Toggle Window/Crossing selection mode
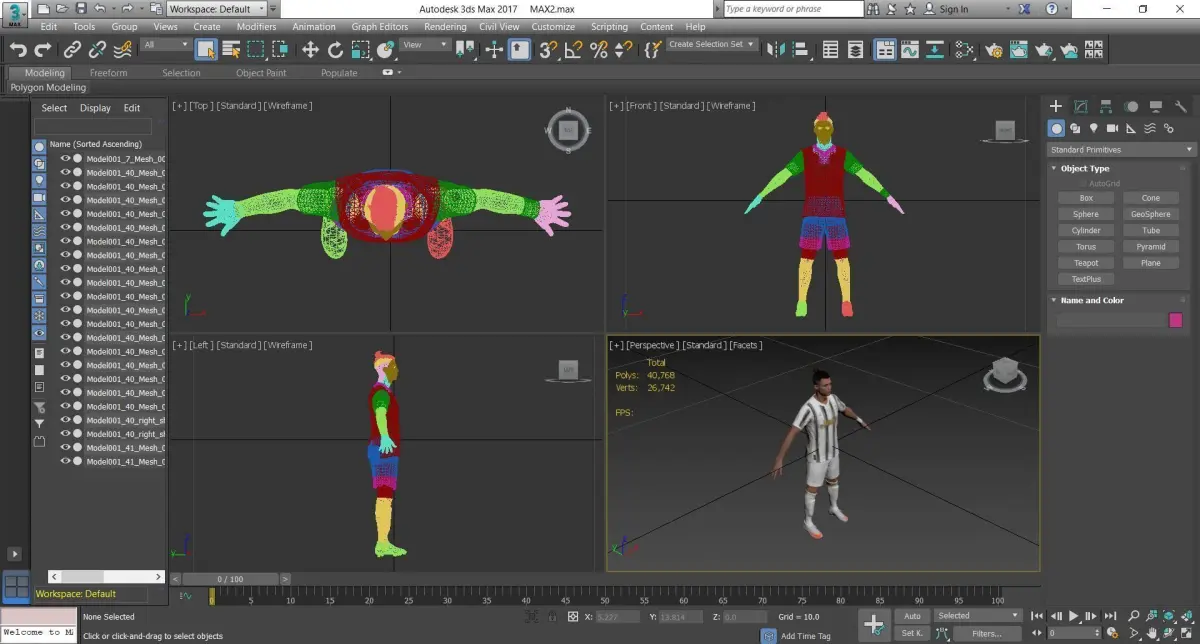 281,49
